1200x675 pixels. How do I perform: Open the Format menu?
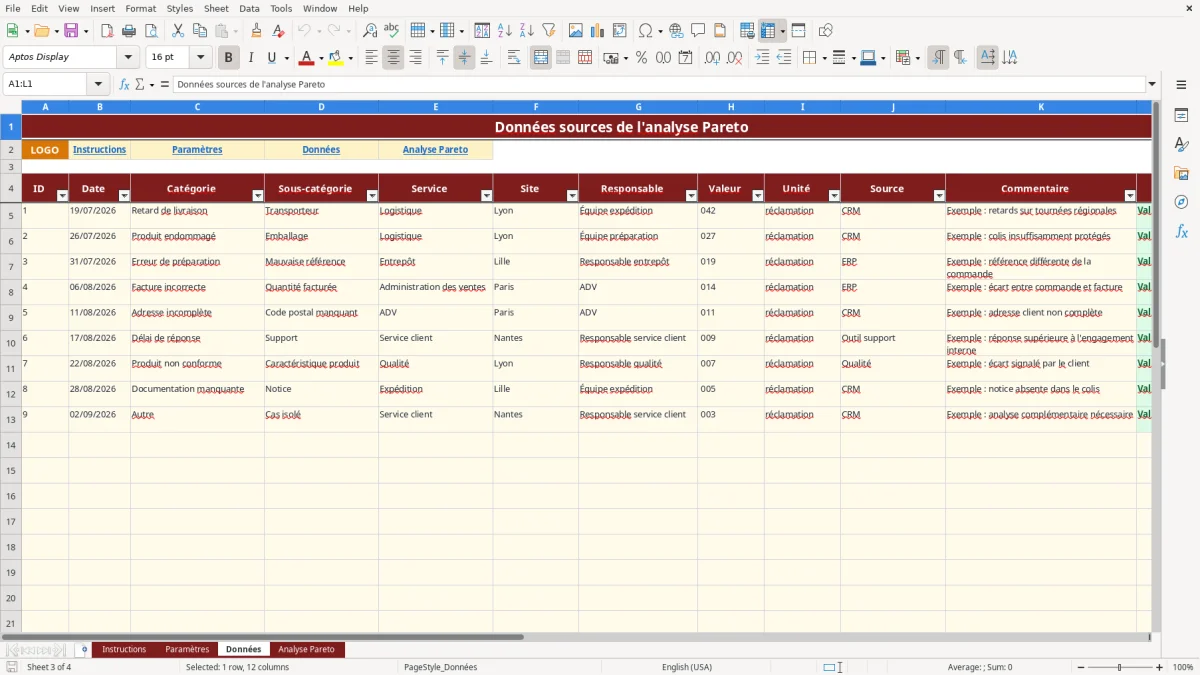[x=140, y=8]
